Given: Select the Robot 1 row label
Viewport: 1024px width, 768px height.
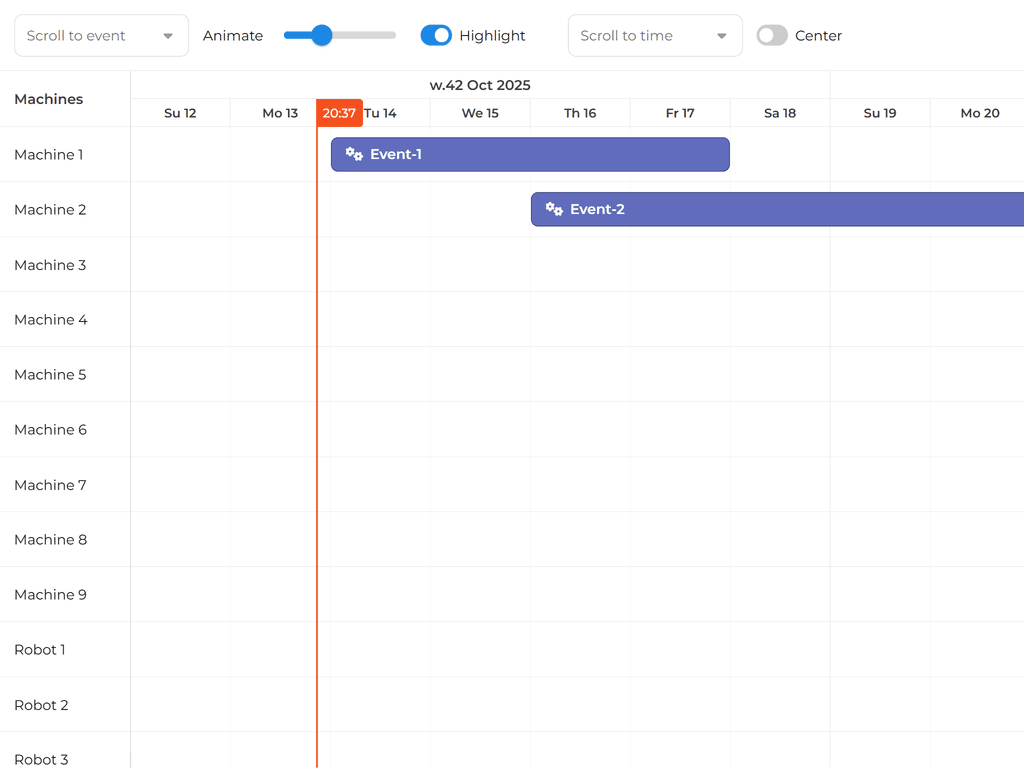Looking at the screenshot, I should (40, 650).
